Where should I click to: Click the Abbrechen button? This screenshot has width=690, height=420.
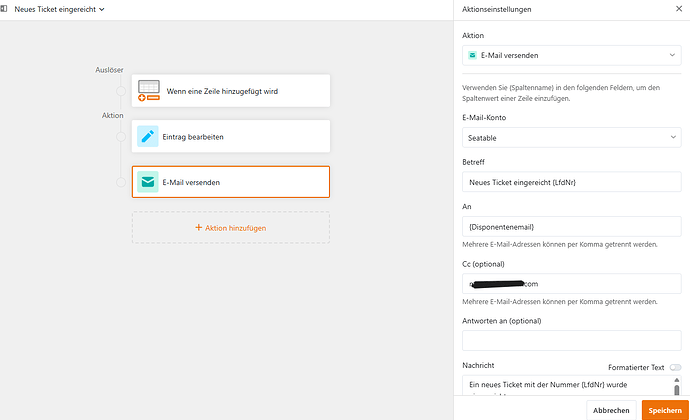611,410
